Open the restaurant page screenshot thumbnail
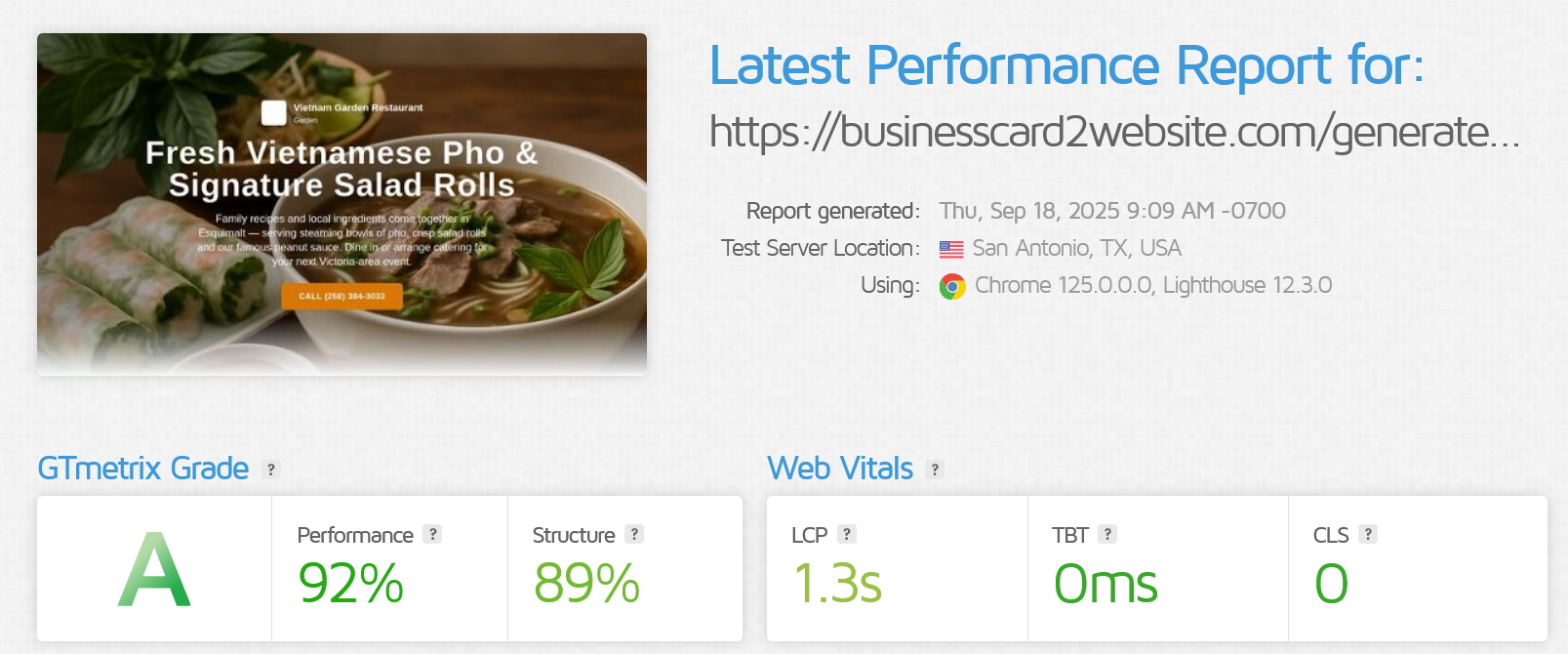 pos(342,204)
